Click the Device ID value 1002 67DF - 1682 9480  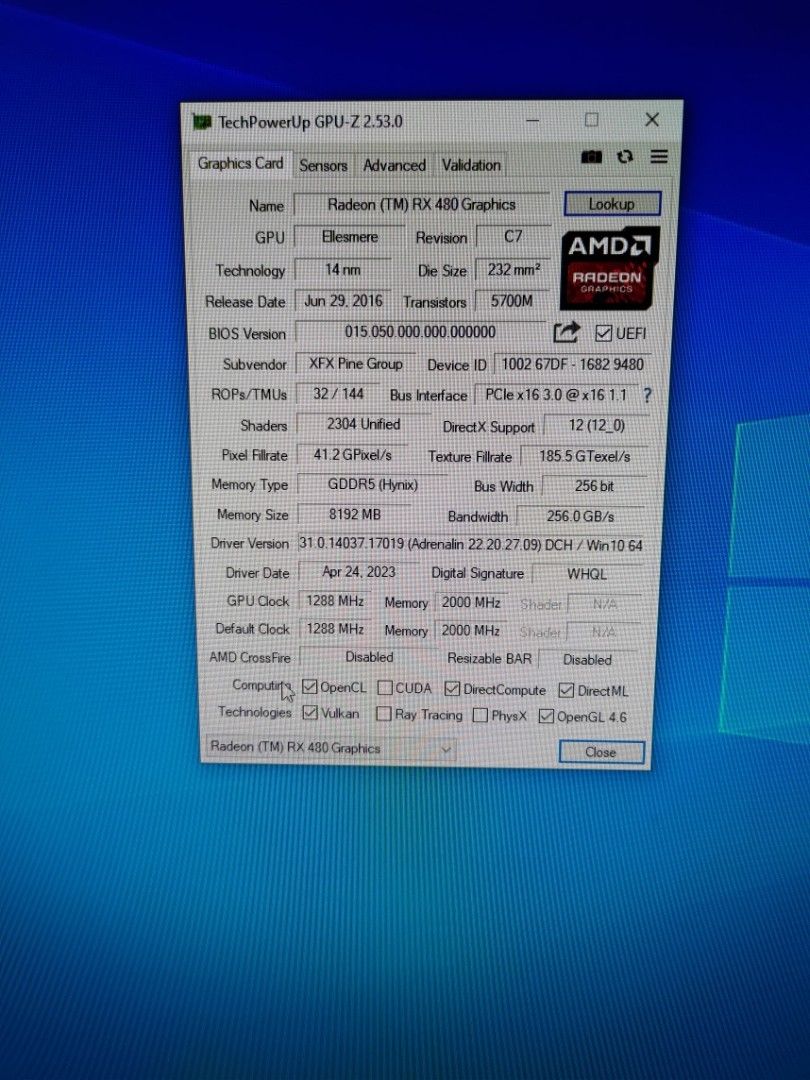click(x=572, y=364)
